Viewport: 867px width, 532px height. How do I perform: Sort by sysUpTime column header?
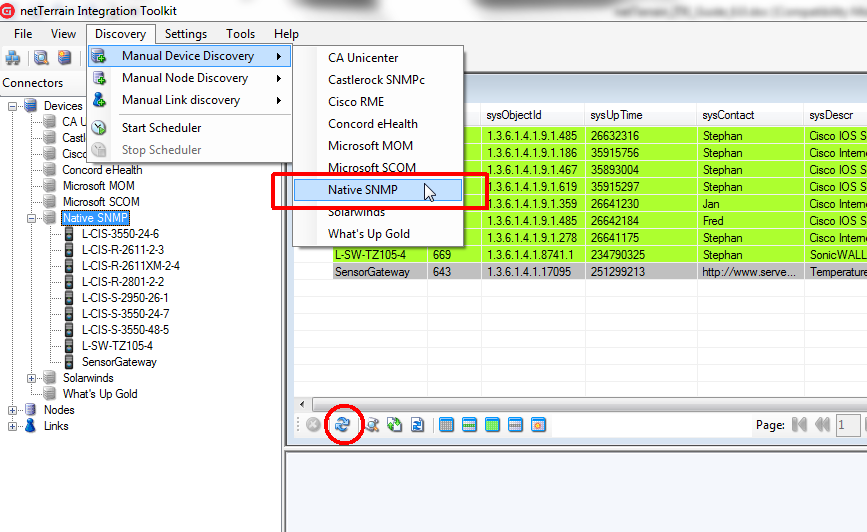click(x=616, y=115)
